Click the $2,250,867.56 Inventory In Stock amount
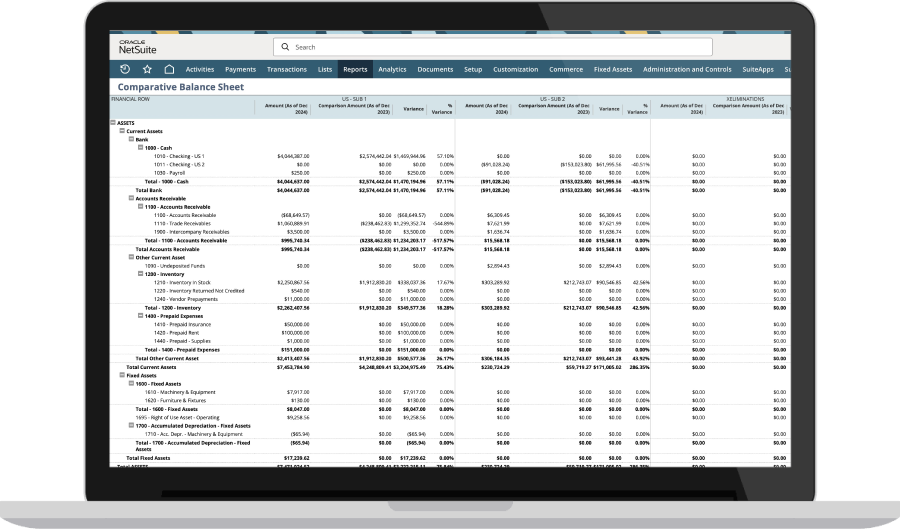Viewport: 900px width, 529px height. click(x=293, y=282)
